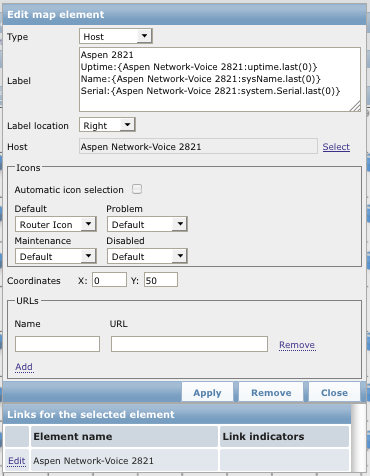Open the Disabled icon dropdown
Image resolution: width=370 pixels, height=476 pixels.
pyautogui.click(x=147, y=256)
